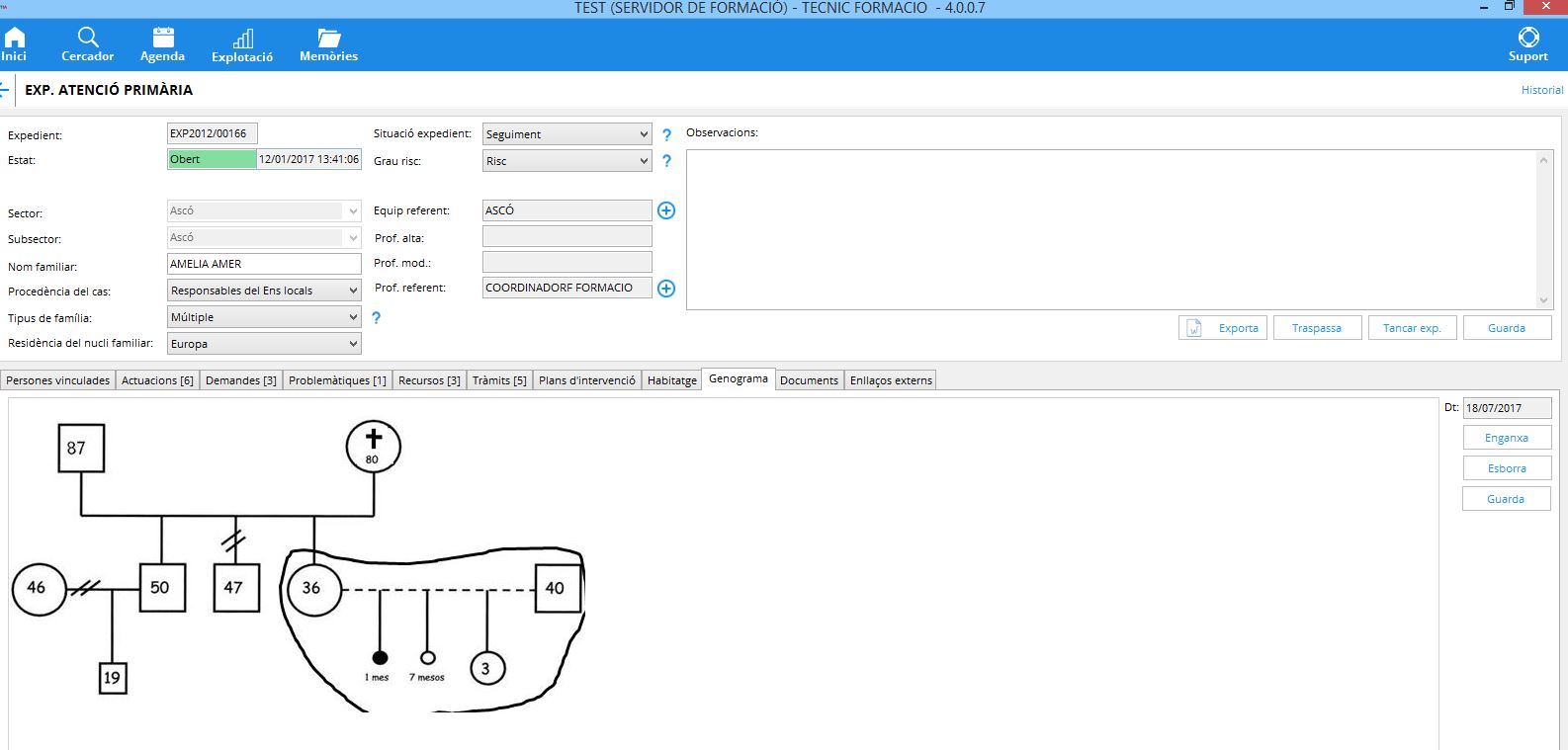Open the Grau risc dropdown
The height and width of the screenshot is (750, 1568).
643,161
